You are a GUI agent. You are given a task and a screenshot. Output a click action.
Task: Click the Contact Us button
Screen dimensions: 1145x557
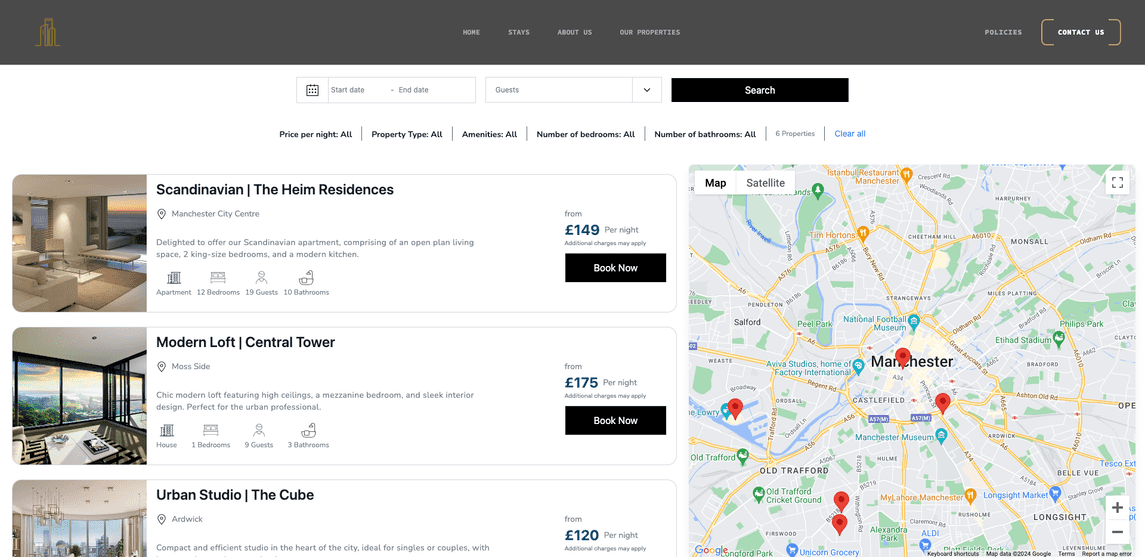[1081, 32]
